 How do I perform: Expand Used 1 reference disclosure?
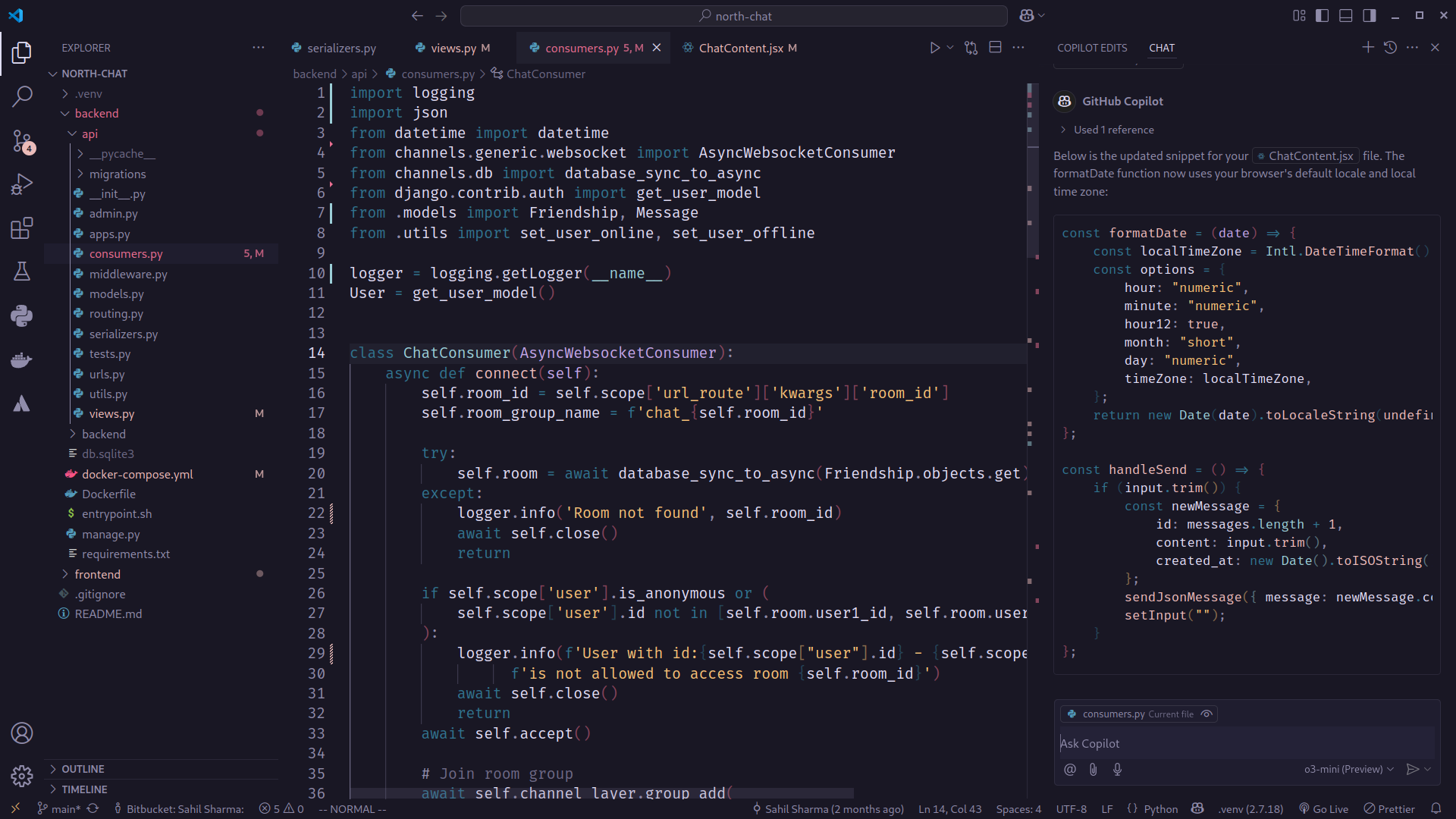tap(1107, 130)
